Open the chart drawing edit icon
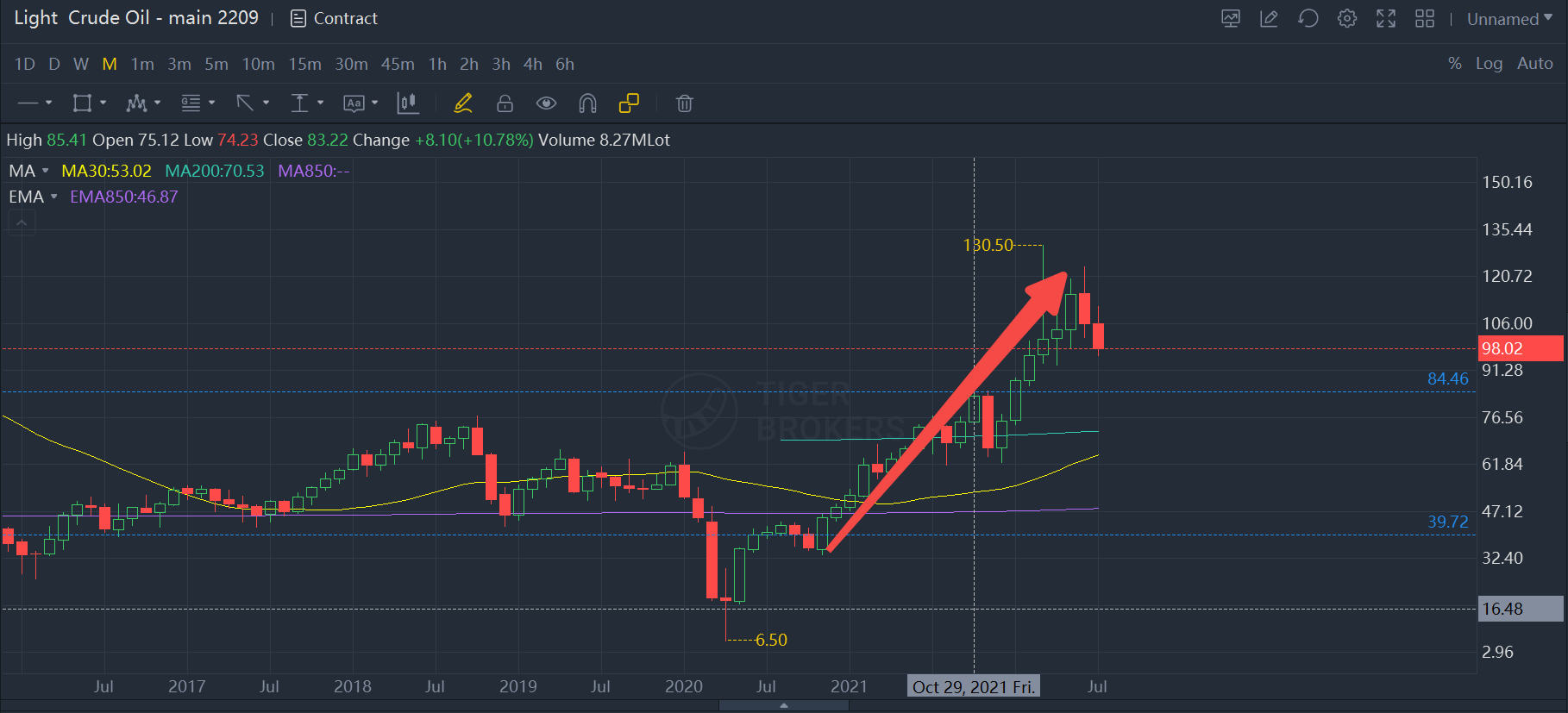 1269,18
